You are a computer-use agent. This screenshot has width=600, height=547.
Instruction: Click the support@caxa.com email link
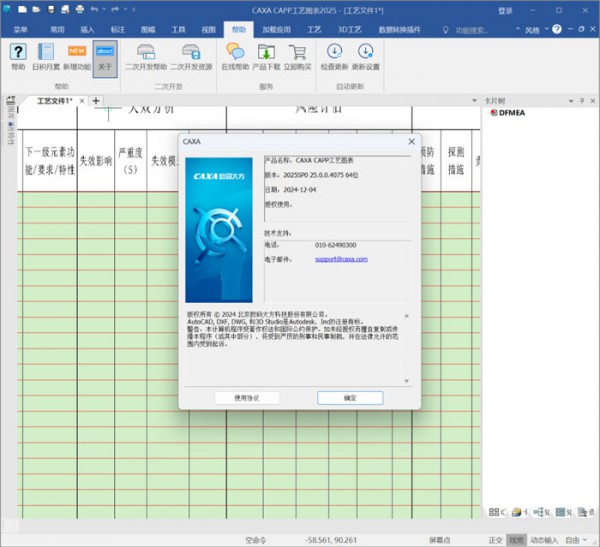341,259
